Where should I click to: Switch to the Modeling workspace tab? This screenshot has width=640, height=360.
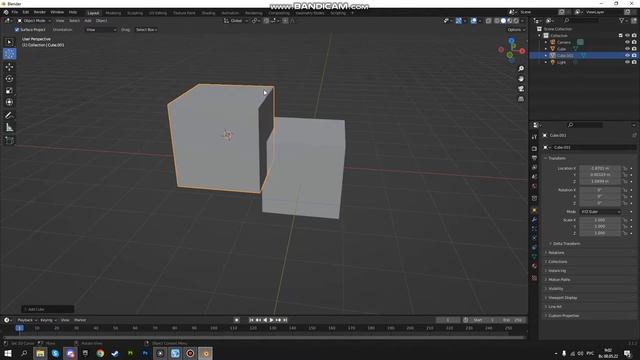pos(113,13)
